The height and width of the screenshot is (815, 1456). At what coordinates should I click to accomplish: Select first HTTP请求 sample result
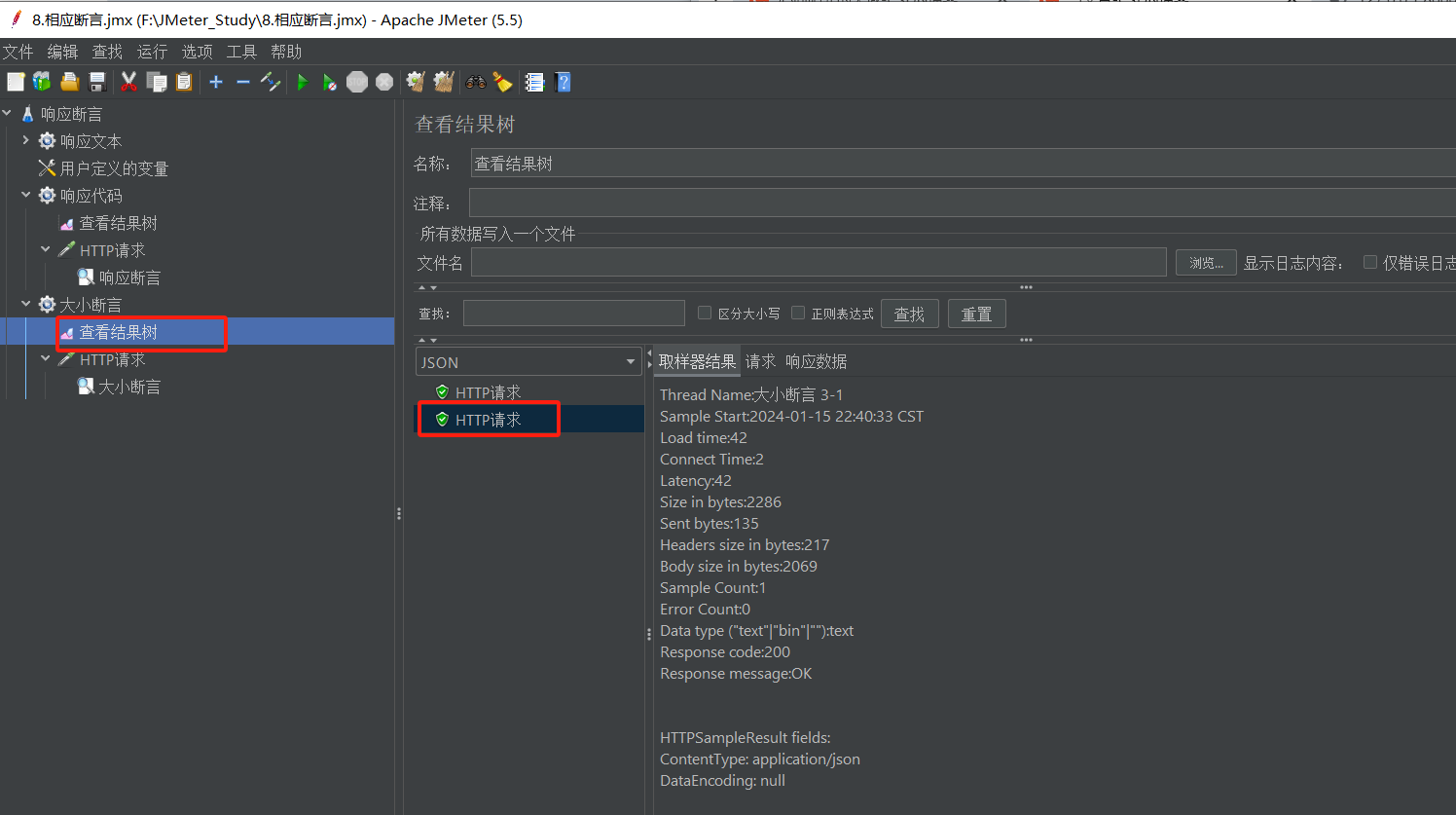(488, 392)
